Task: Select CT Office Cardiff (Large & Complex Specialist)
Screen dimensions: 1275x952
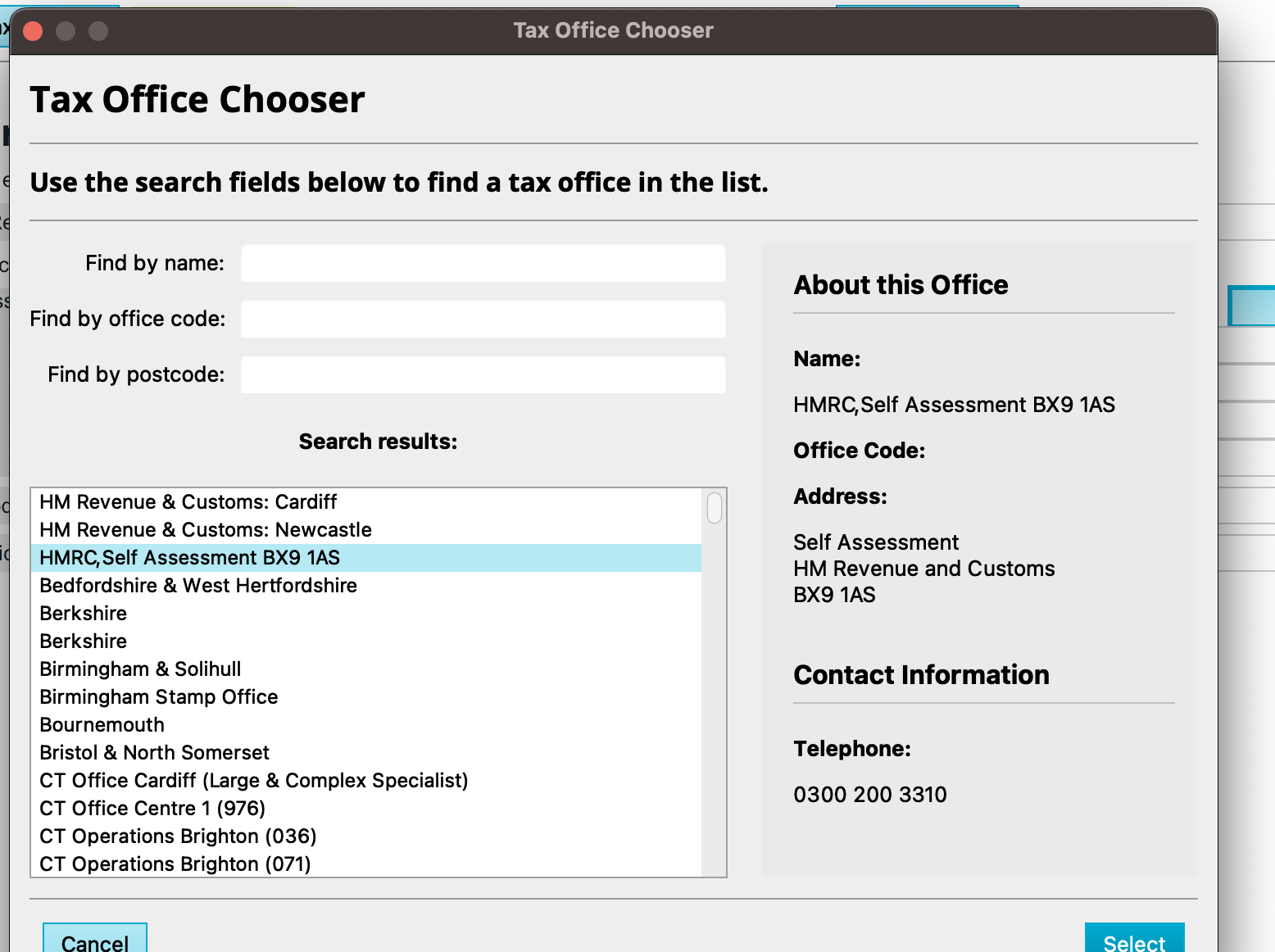Action: click(x=254, y=781)
